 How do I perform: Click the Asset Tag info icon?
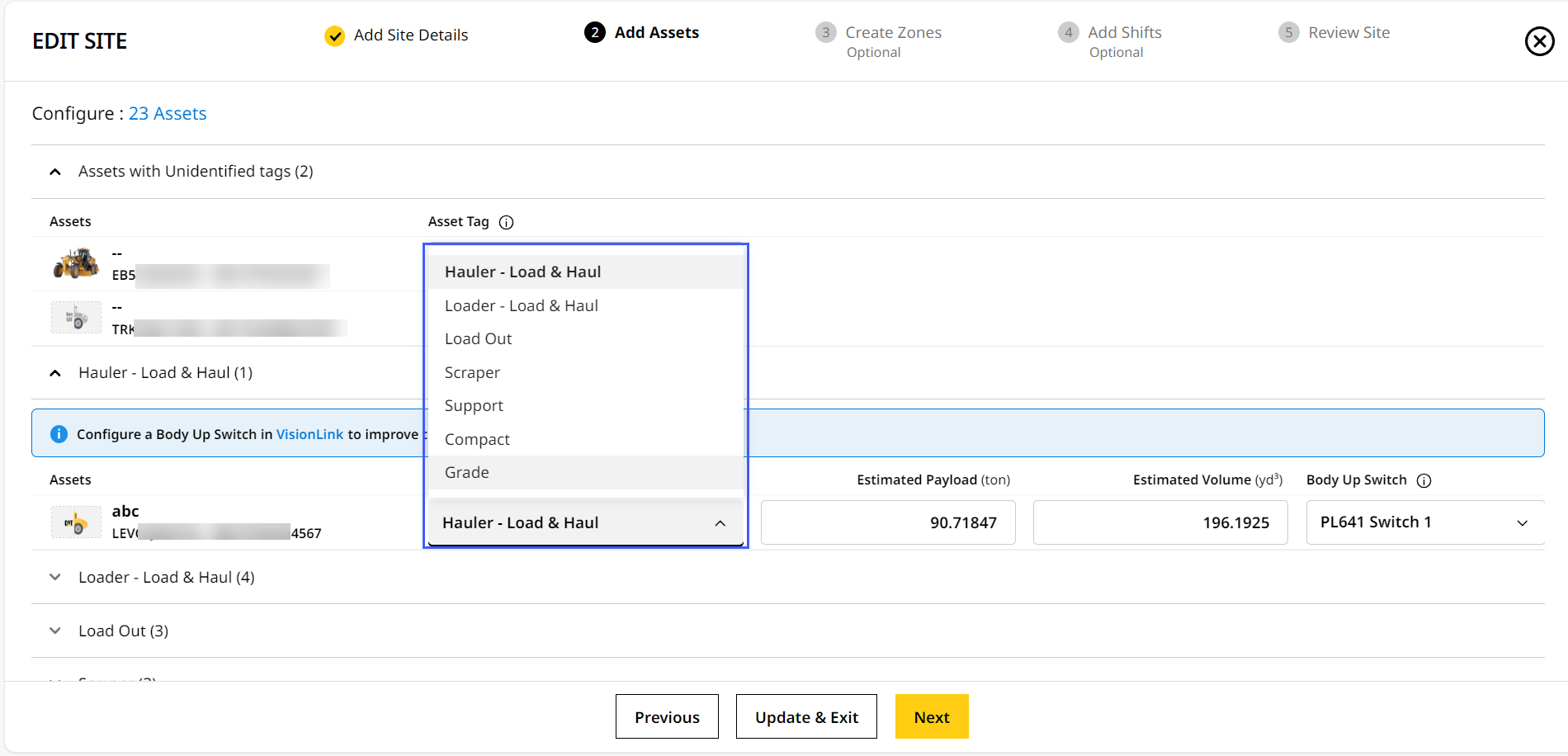point(507,222)
